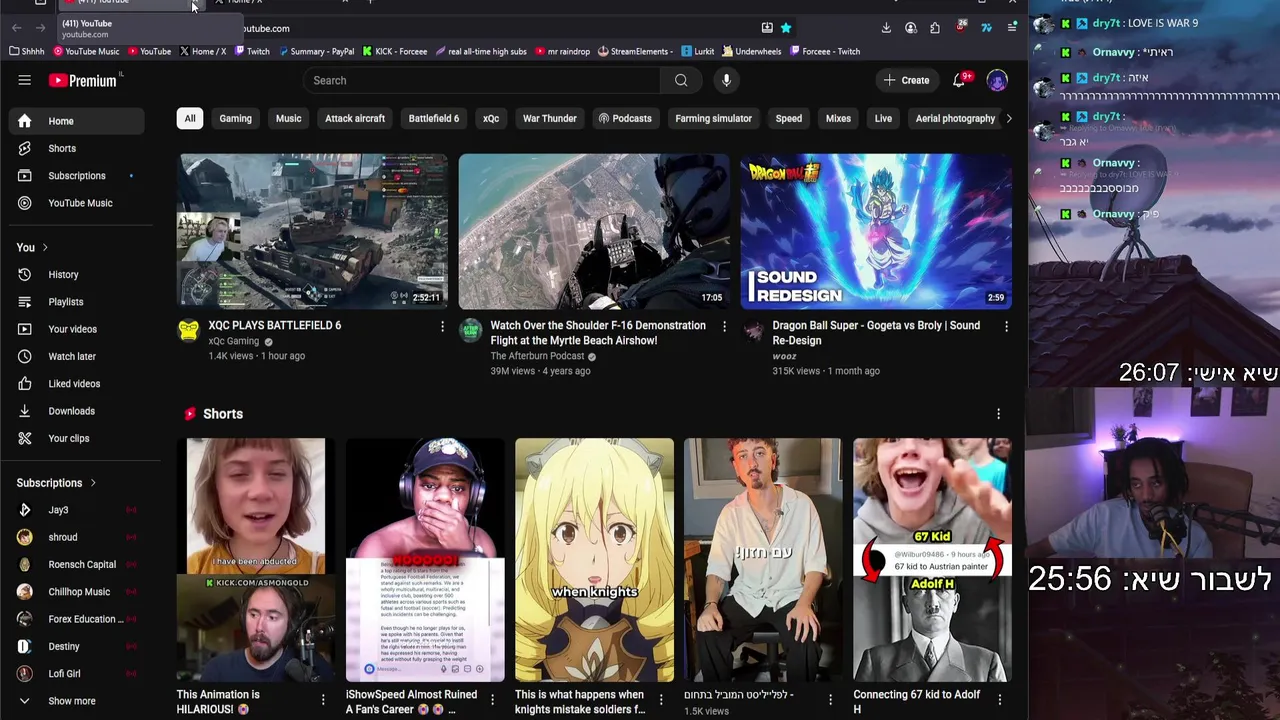Open the YouTube hamburger guide menu

click(x=24, y=80)
